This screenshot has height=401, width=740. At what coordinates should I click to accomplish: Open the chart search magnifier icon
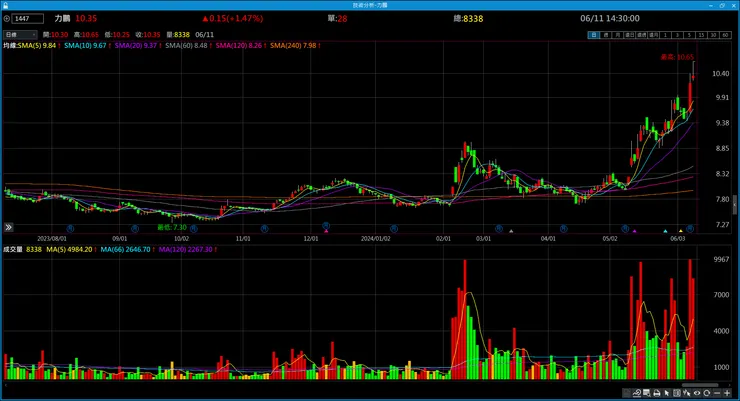(646, 393)
